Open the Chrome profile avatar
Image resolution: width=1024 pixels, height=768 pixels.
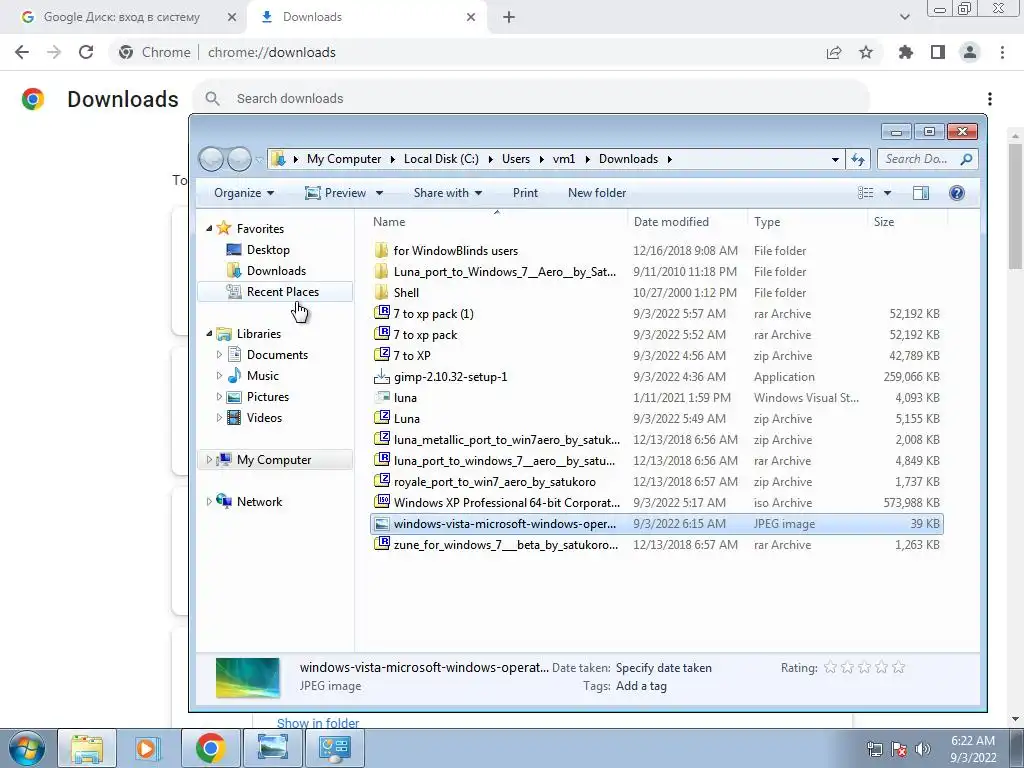[970, 52]
